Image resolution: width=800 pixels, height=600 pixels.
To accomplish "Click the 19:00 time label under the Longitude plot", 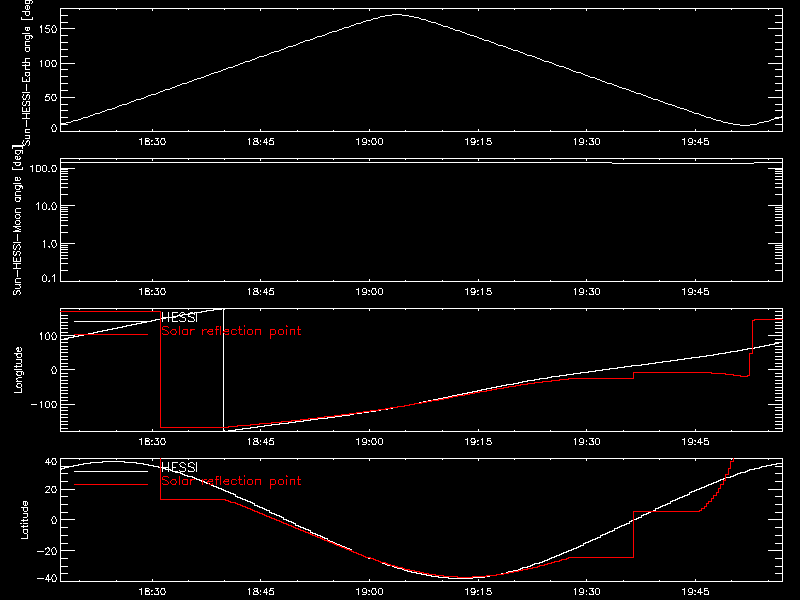I will [x=369, y=442].
